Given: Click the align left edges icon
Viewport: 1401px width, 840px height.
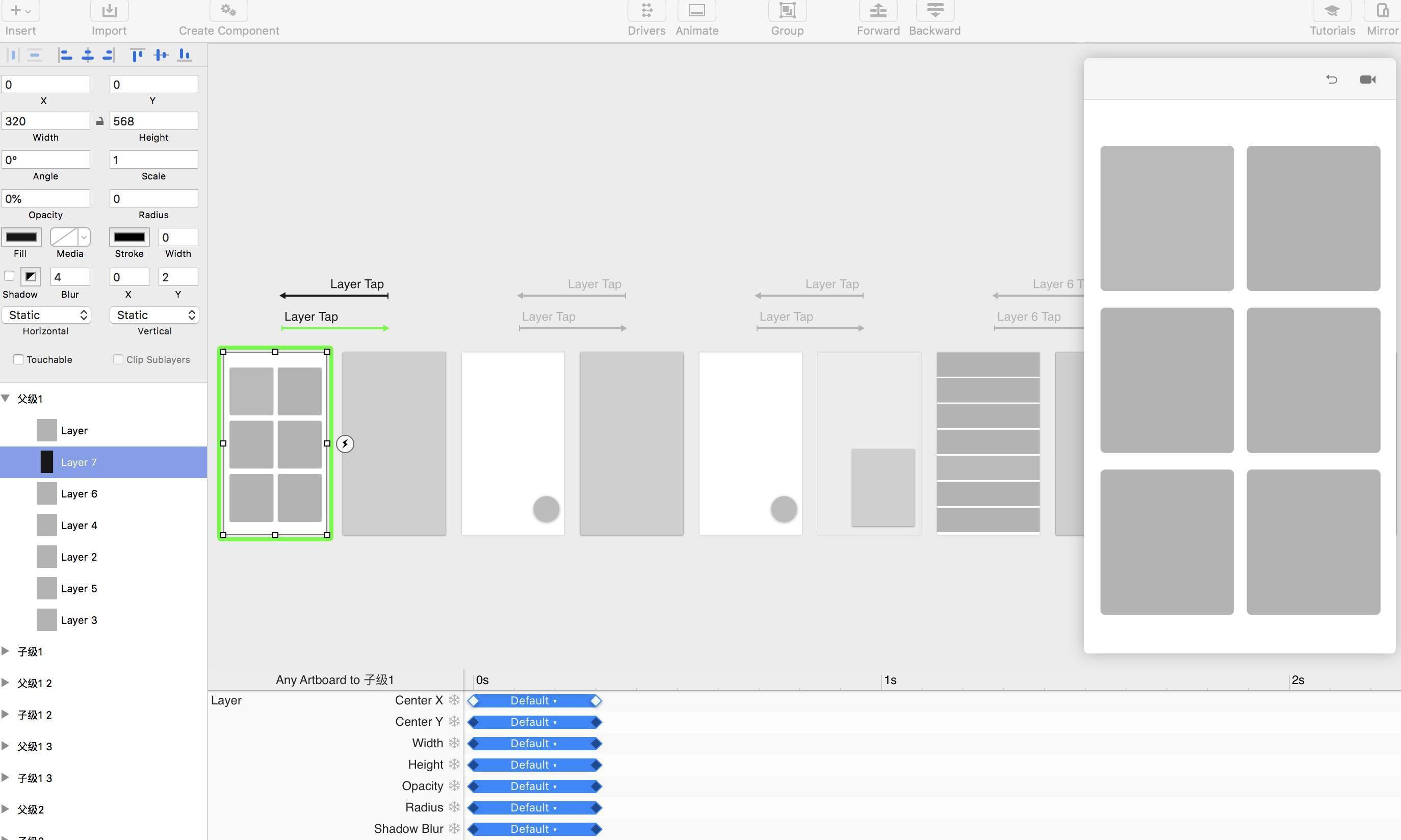Looking at the screenshot, I should (65, 55).
